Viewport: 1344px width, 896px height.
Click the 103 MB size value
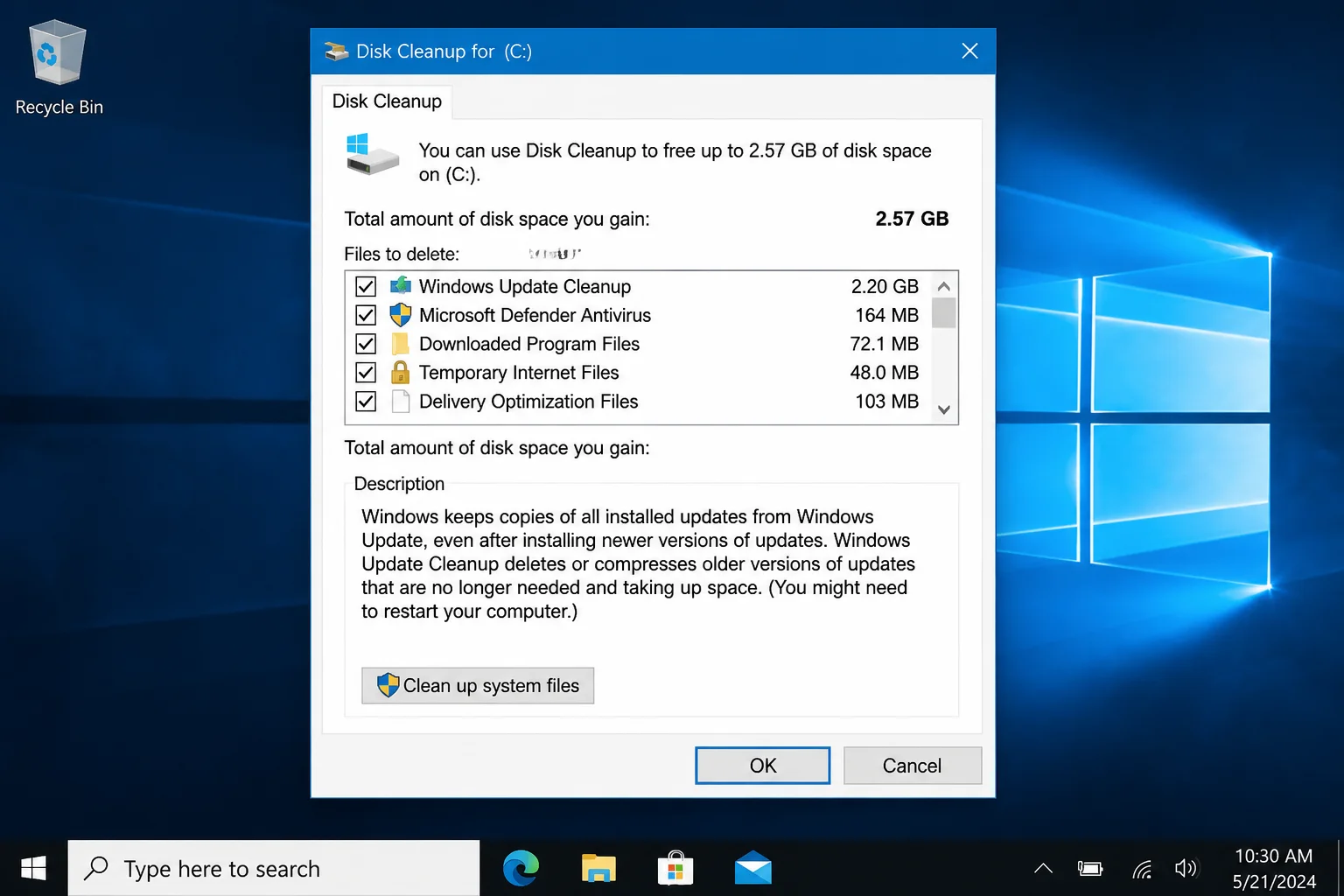point(886,402)
